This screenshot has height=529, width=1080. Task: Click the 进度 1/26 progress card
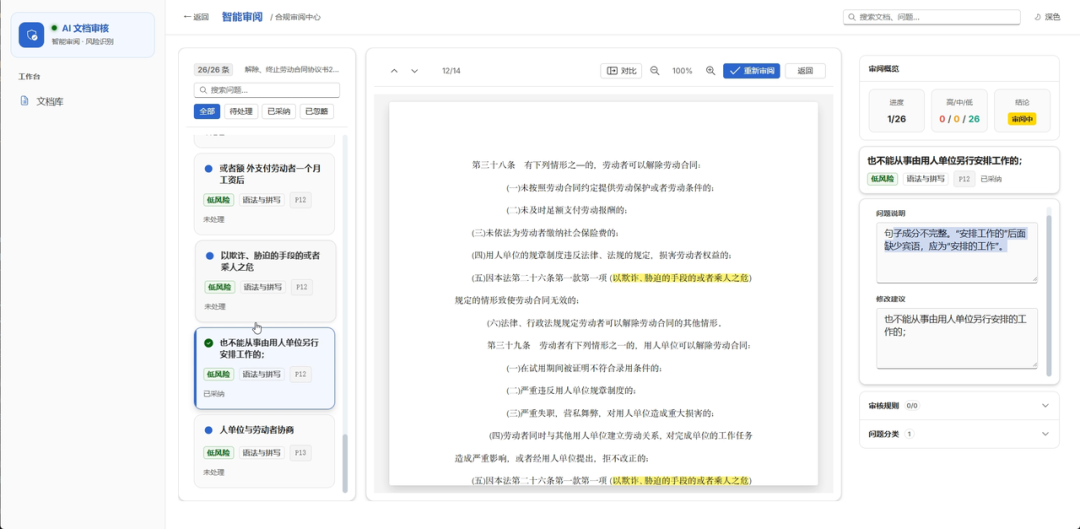[897, 111]
